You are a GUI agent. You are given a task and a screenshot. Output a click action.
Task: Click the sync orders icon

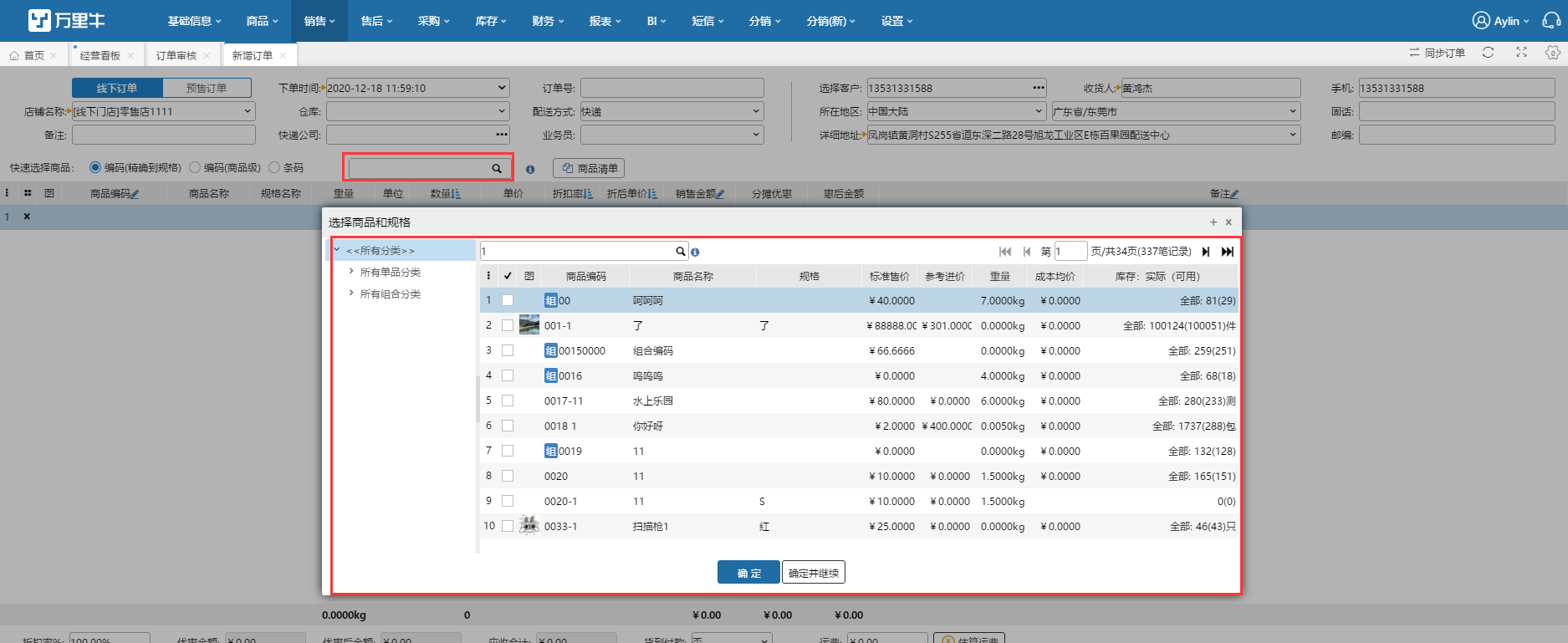1415,53
